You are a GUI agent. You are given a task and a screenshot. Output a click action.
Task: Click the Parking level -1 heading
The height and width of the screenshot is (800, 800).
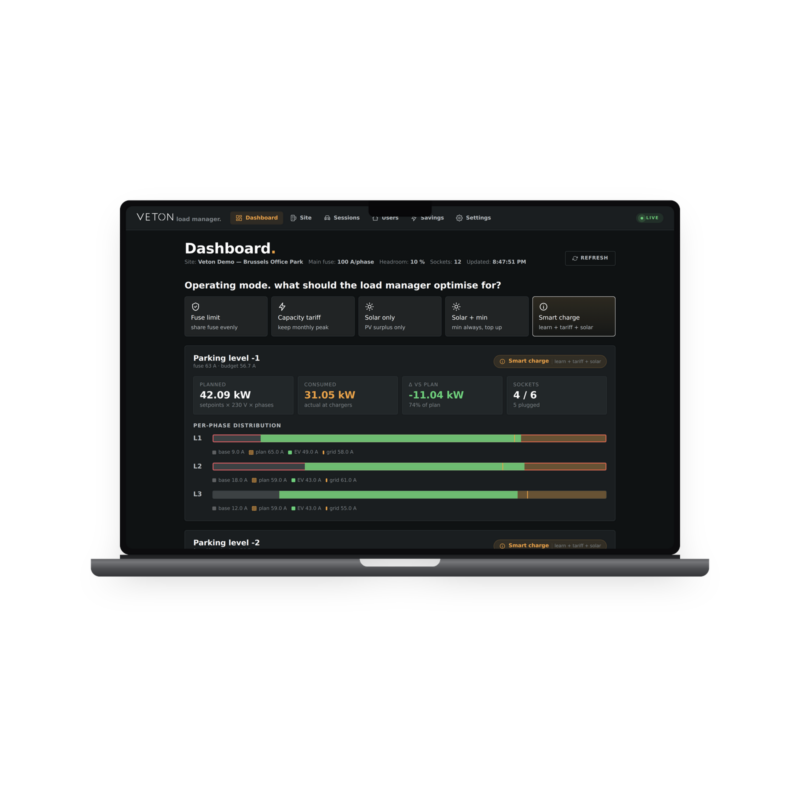tap(227, 358)
